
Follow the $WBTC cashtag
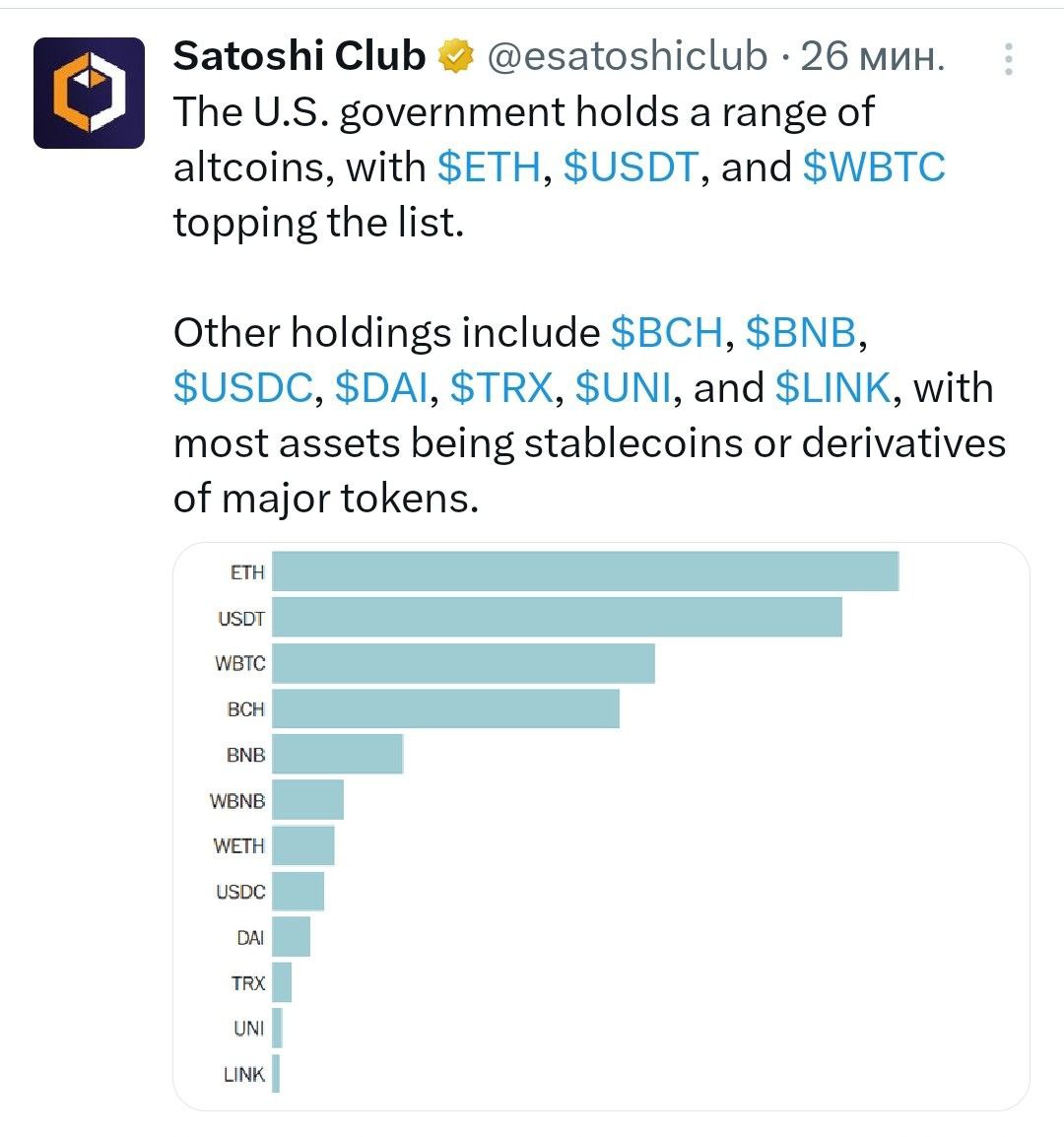(x=875, y=167)
